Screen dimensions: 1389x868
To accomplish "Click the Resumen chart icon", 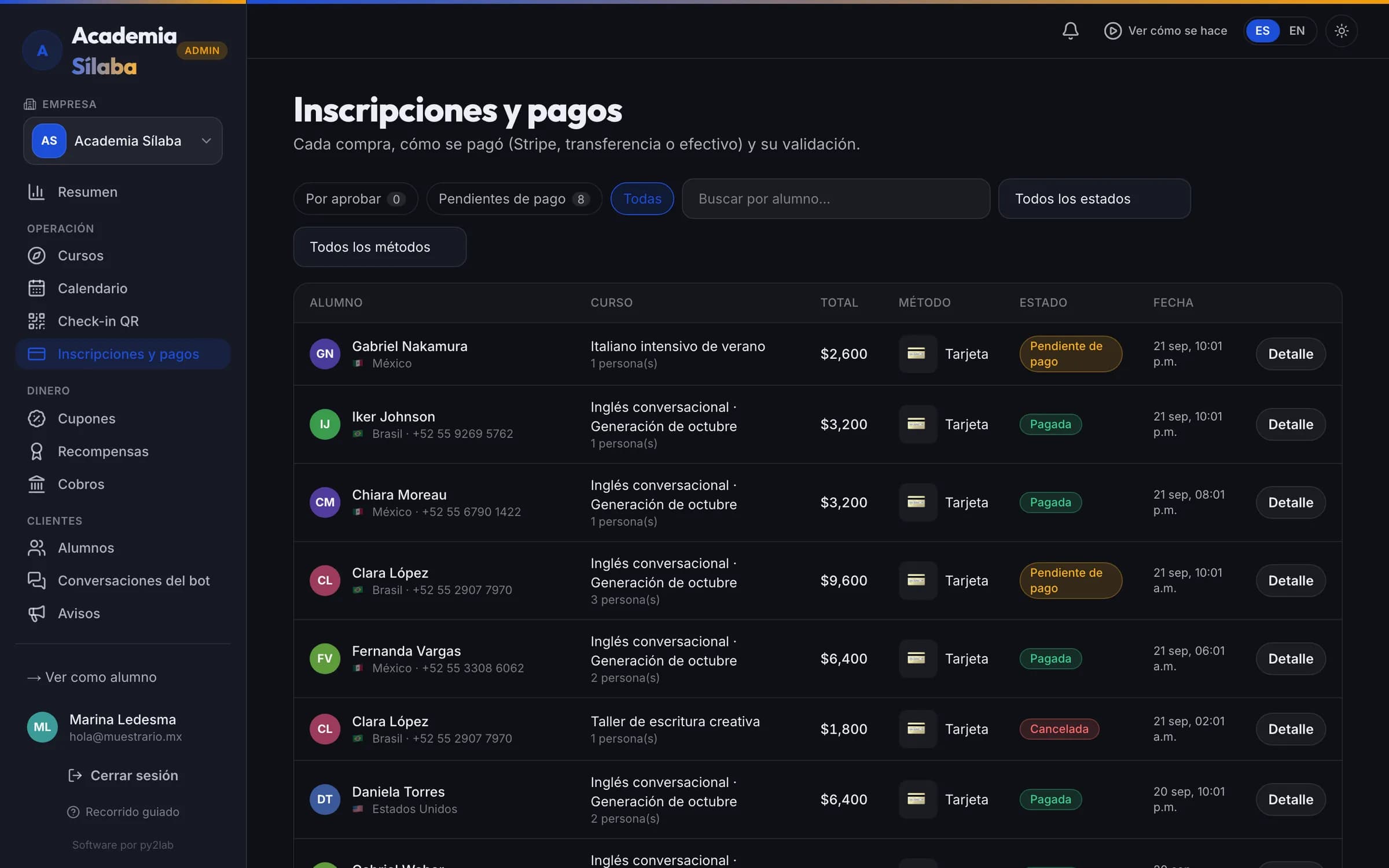I will point(36,192).
